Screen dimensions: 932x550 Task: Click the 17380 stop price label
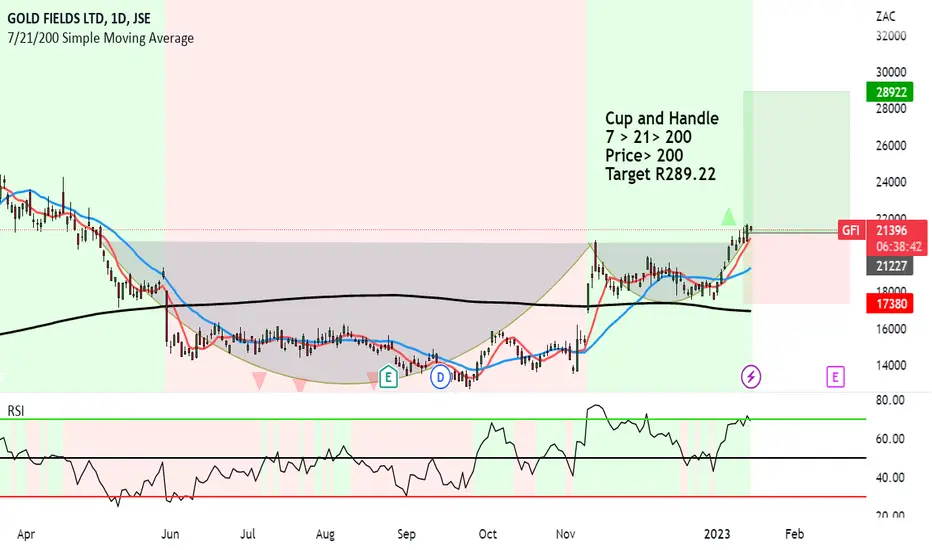coord(890,304)
